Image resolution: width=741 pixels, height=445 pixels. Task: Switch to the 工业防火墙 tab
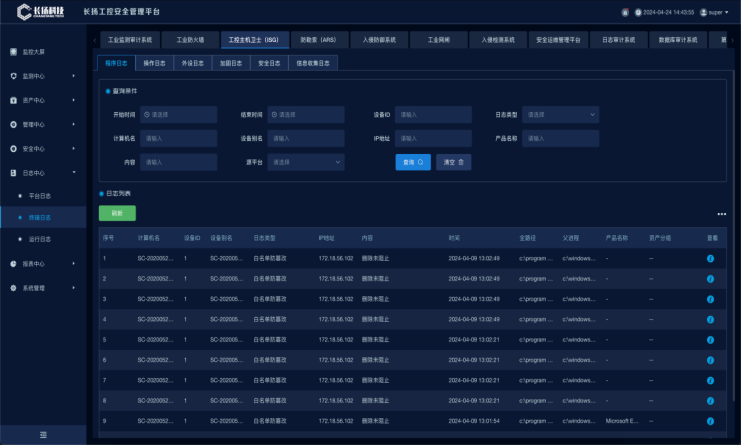(x=190, y=40)
